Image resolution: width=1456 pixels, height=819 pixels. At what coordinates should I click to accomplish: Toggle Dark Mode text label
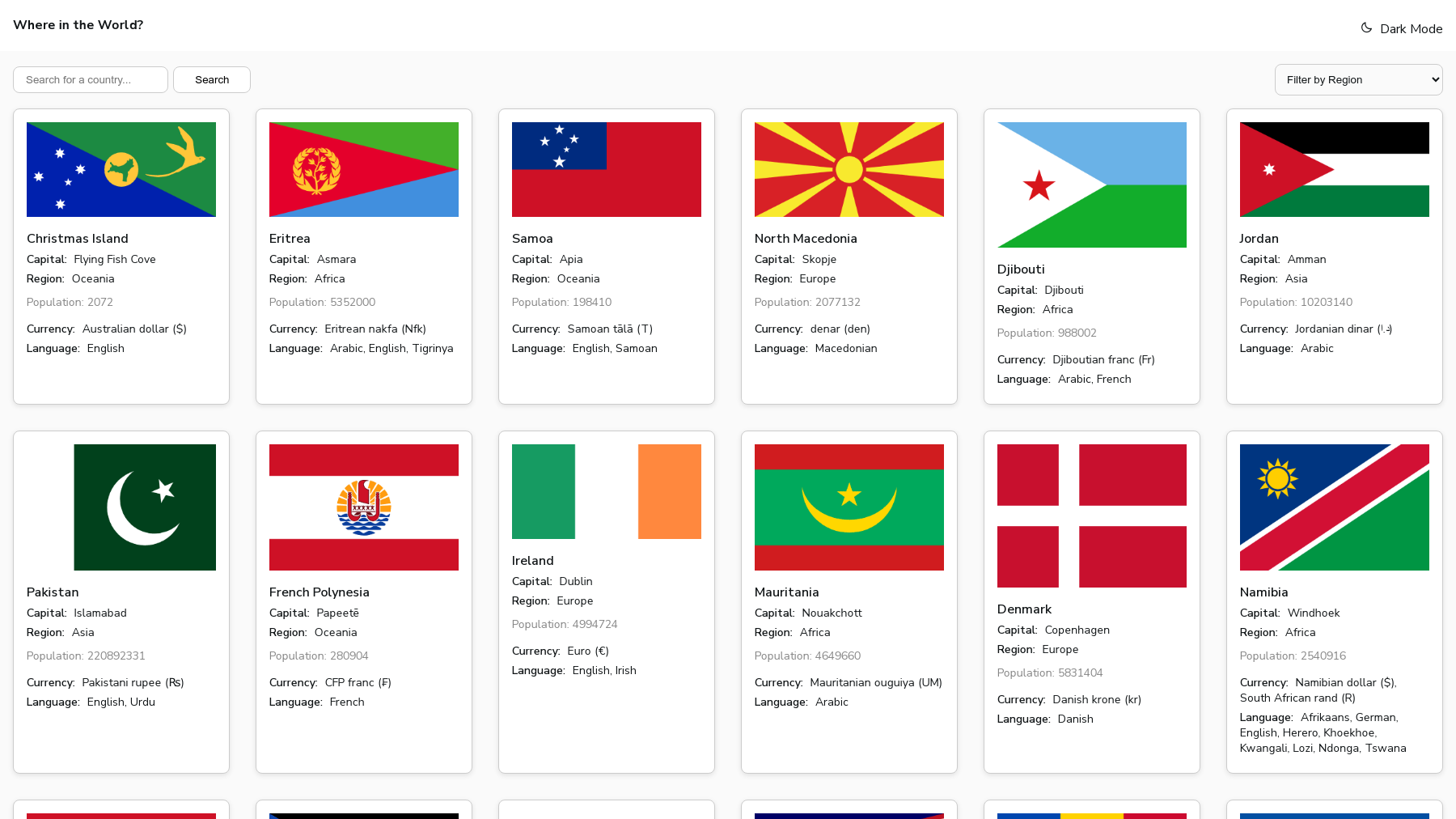pyautogui.click(x=1411, y=29)
